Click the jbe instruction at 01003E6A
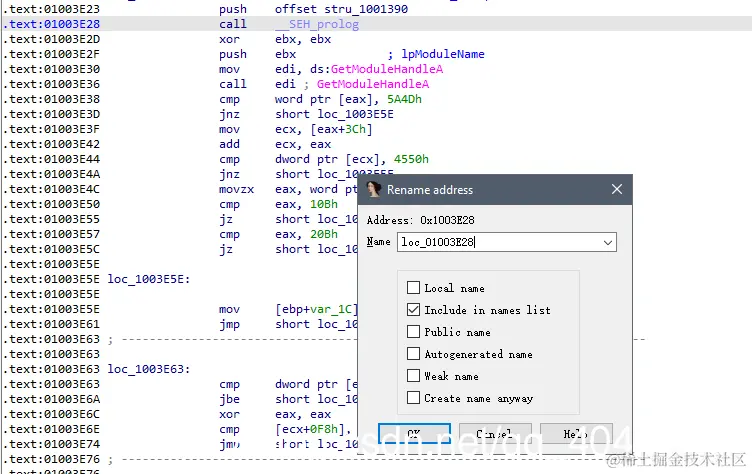This screenshot has width=752, height=474. [229, 399]
